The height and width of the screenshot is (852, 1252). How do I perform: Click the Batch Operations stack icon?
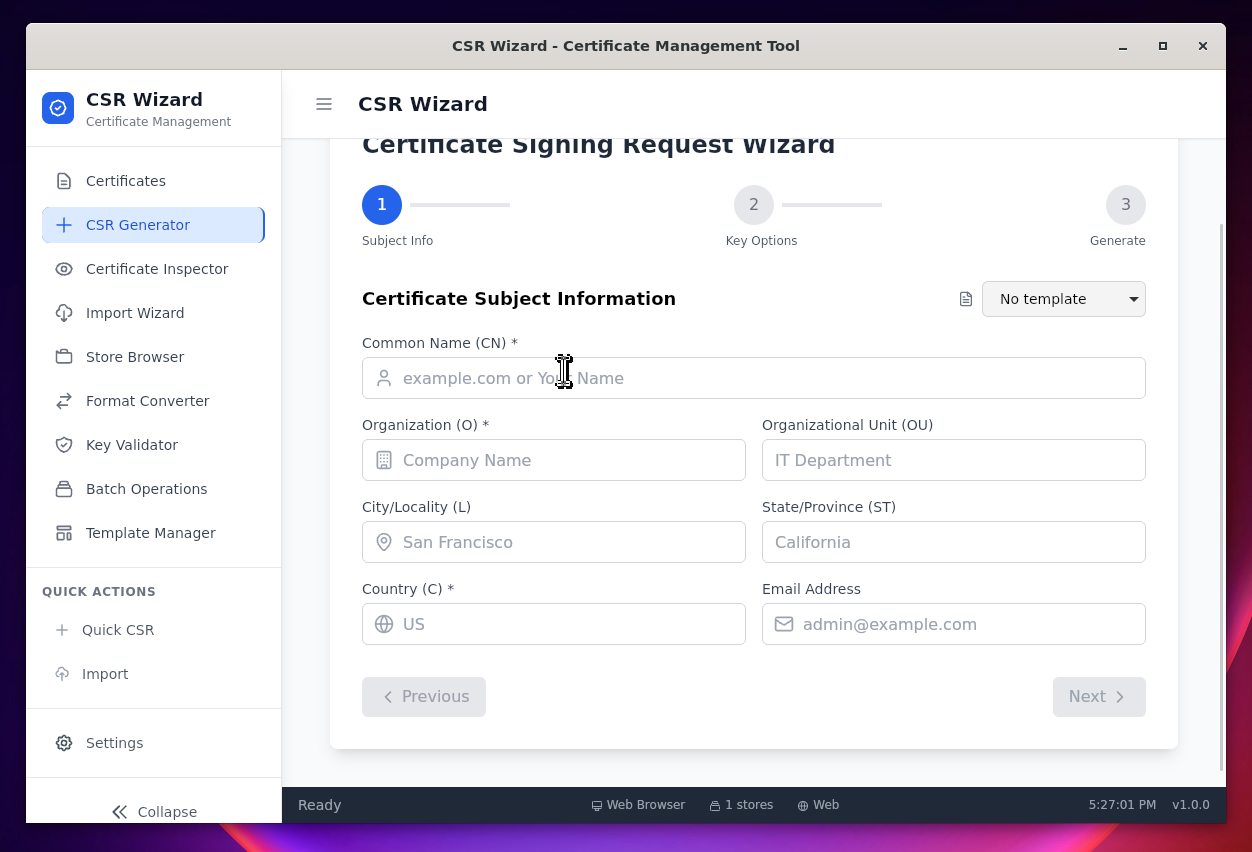click(x=64, y=489)
